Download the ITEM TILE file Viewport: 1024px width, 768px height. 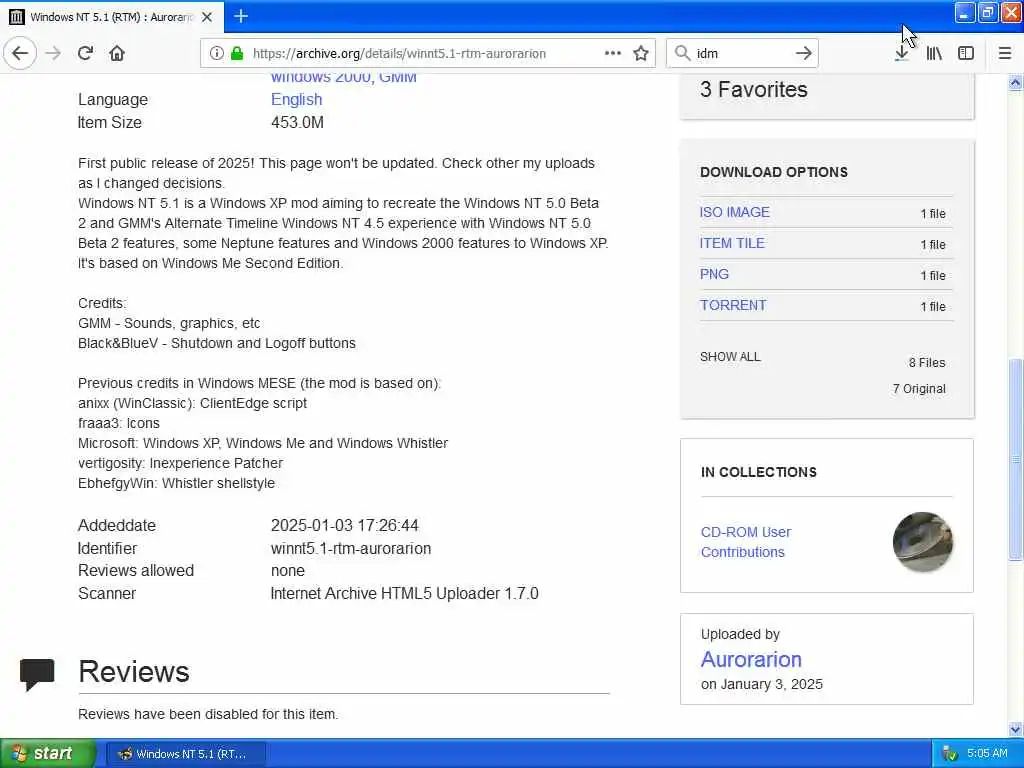click(x=732, y=243)
